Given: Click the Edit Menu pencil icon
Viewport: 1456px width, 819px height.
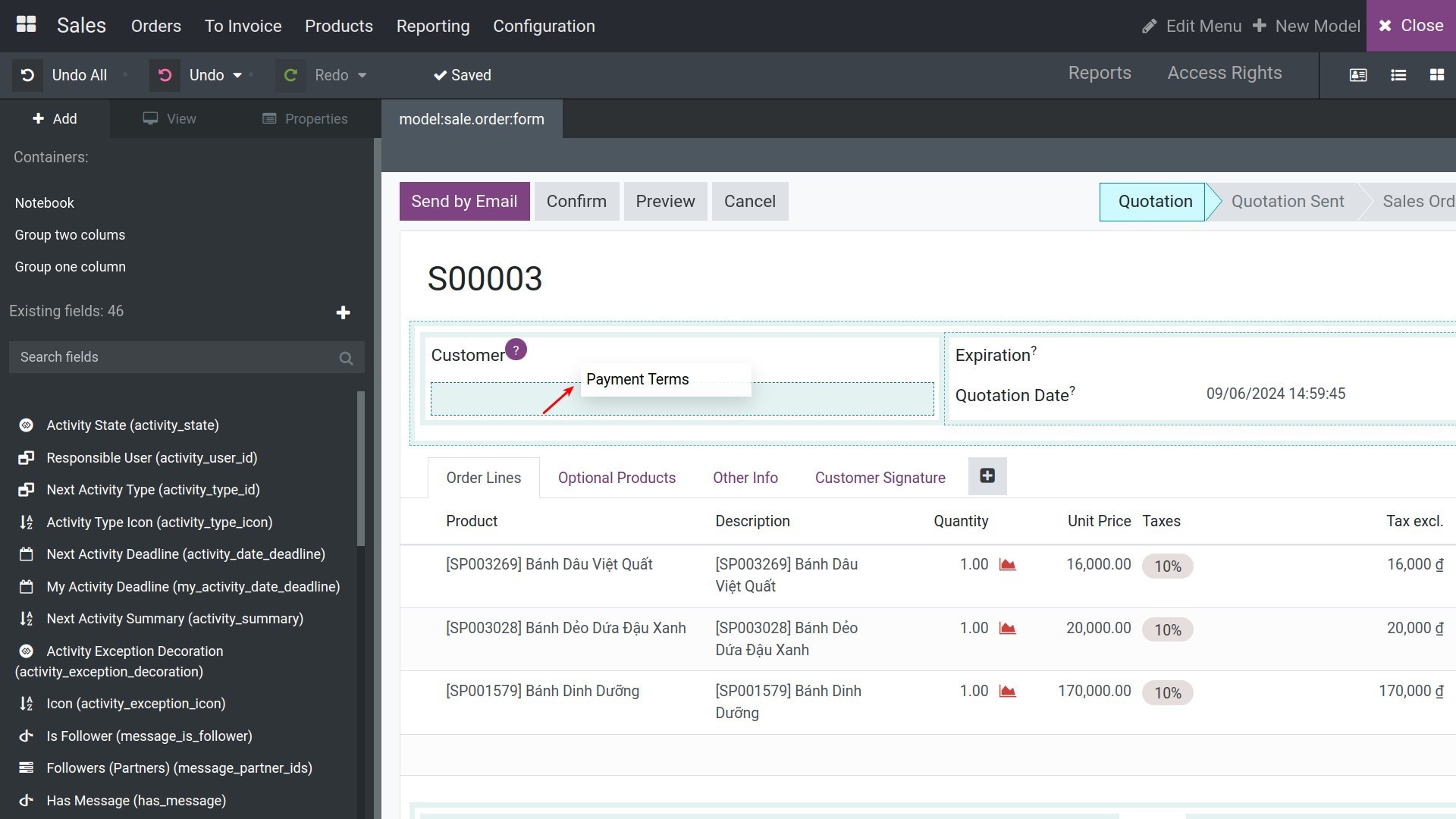Looking at the screenshot, I should [x=1150, y=27].
